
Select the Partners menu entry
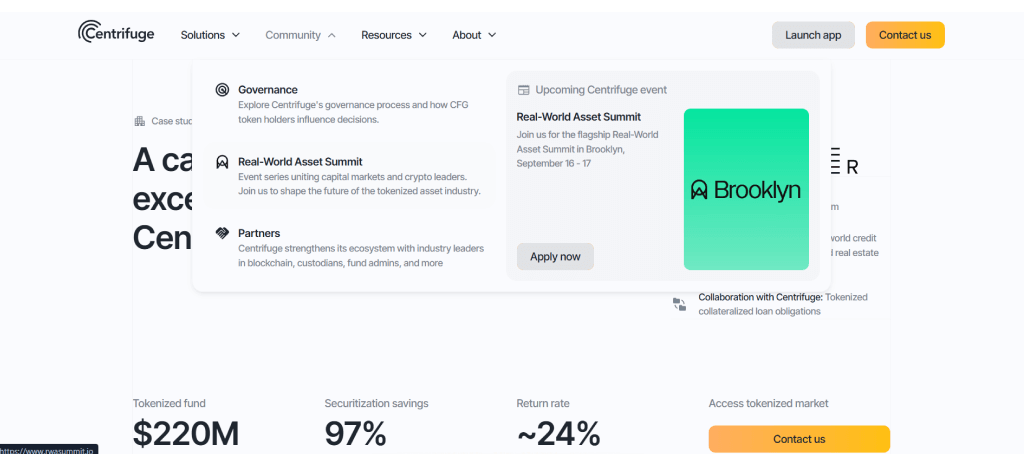coord(259,233)
